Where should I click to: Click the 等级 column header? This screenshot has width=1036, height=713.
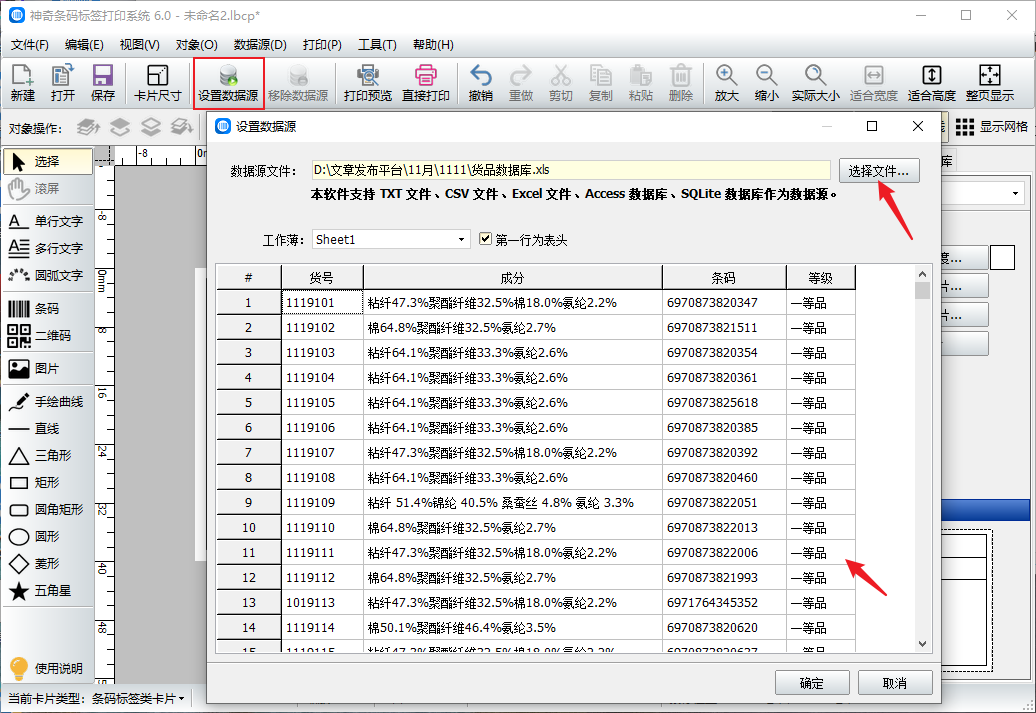(x=821, y=278)
